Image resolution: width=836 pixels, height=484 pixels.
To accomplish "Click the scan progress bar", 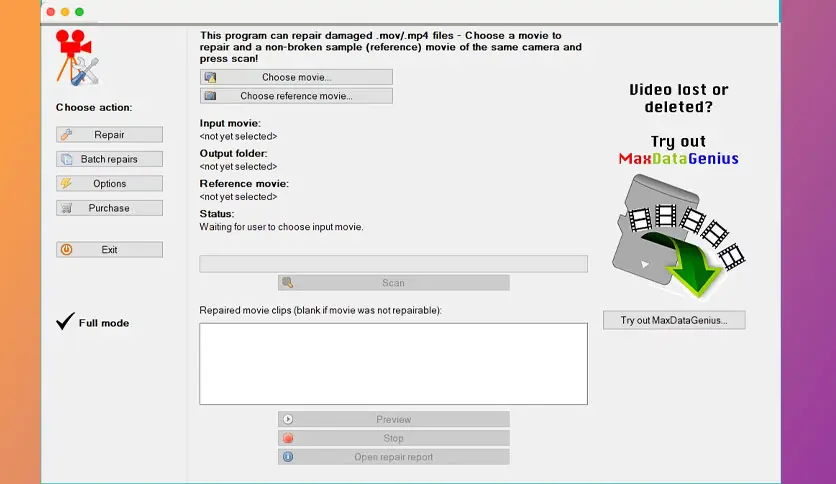I will coord(393,264).
